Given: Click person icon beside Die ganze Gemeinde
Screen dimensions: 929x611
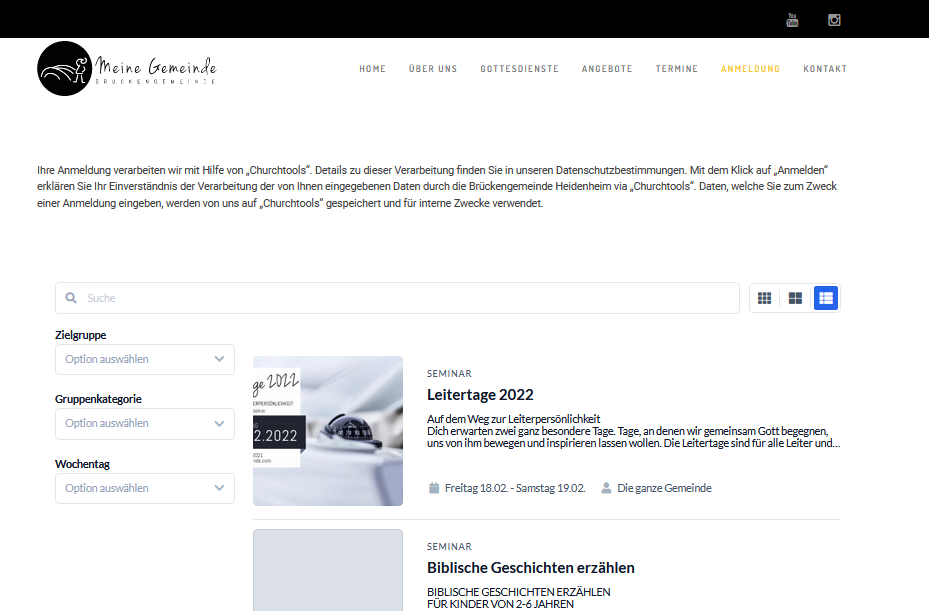Looking at the screenshot, I should 606,488.
